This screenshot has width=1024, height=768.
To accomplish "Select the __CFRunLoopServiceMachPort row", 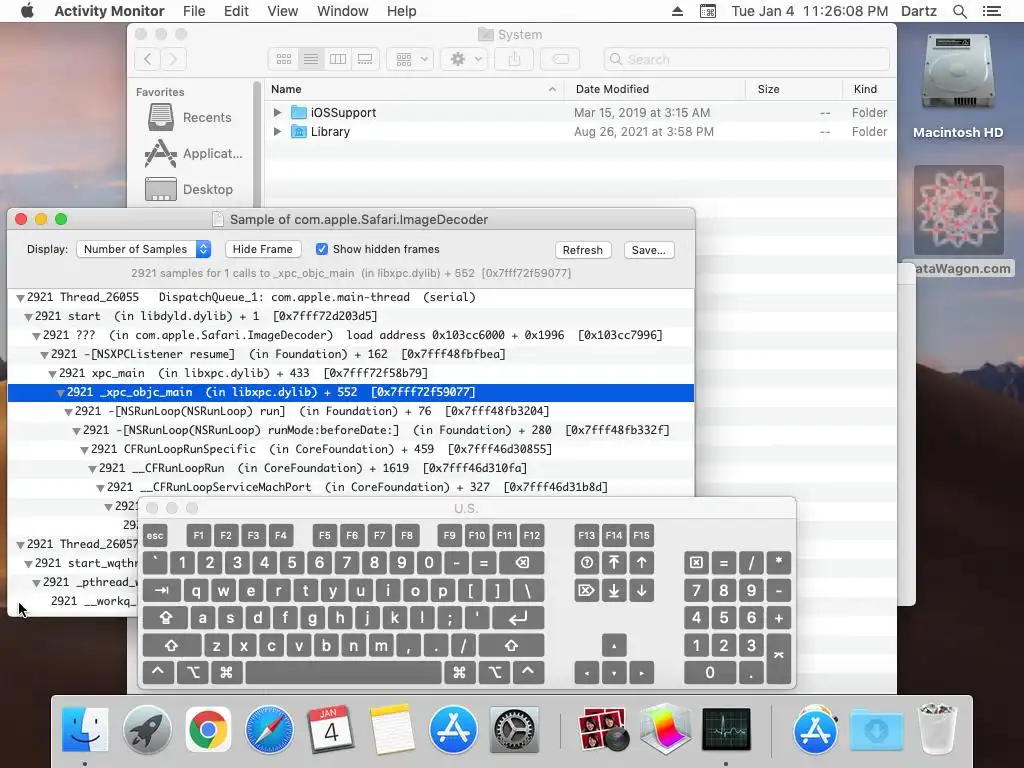I will 351,487.
